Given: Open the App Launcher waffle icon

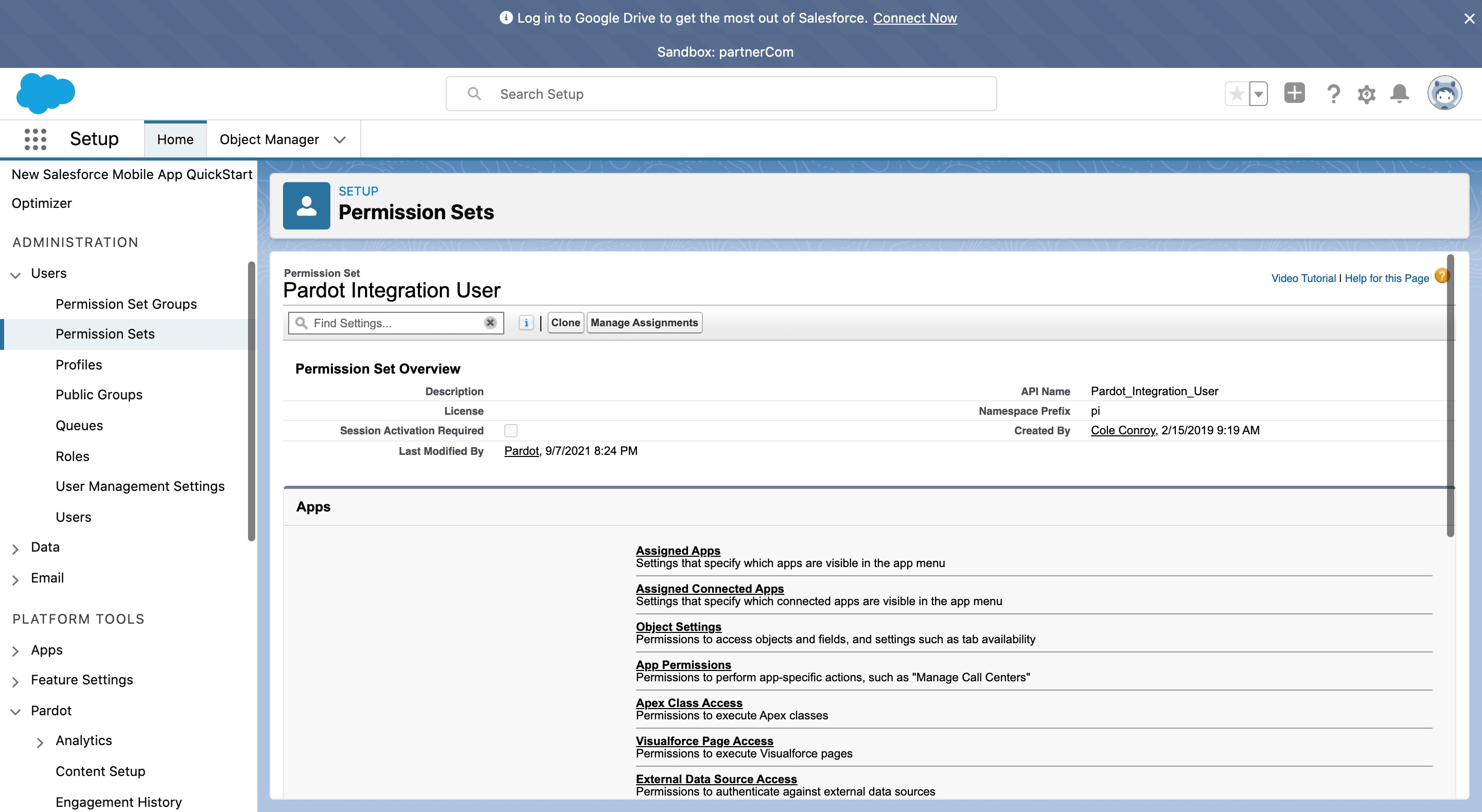Looking at the screenshot, I should [x=34, y=139].
